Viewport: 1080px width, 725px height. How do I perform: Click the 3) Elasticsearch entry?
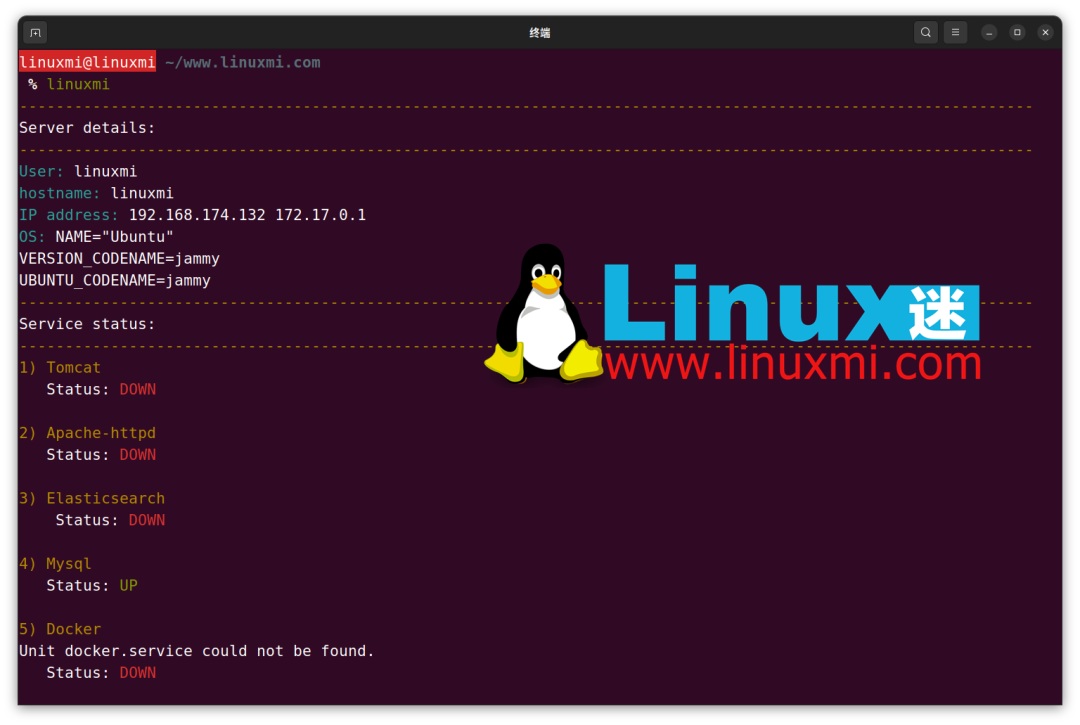click(x=92, y=498)
